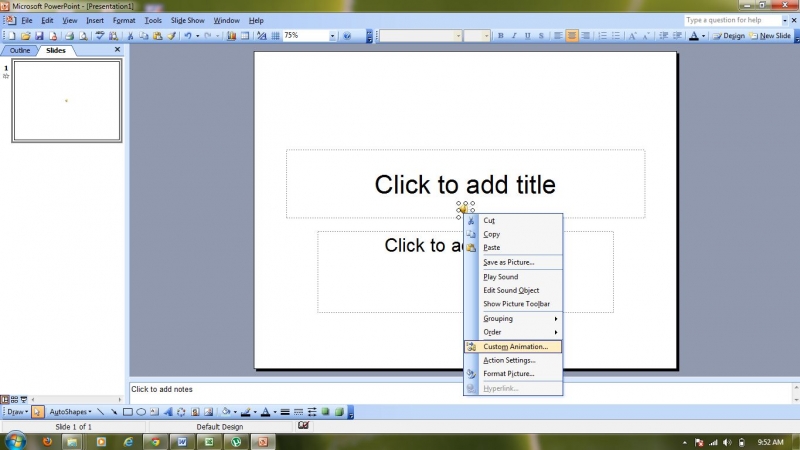Viewport: 800px width, 450px height.
Task: Open the AutoShapes dropdown menu
Action: (x=70, y=412)
